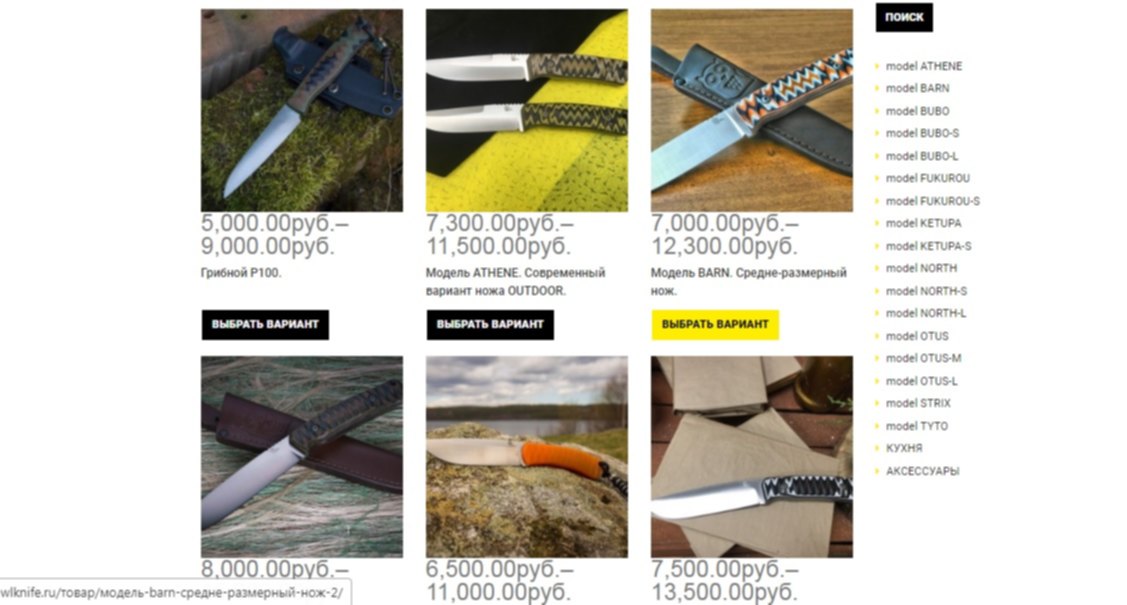Click the black ПОИСК search button
Image resolution: width=1127 pixels, height=605 pixels.
(903, 17)
